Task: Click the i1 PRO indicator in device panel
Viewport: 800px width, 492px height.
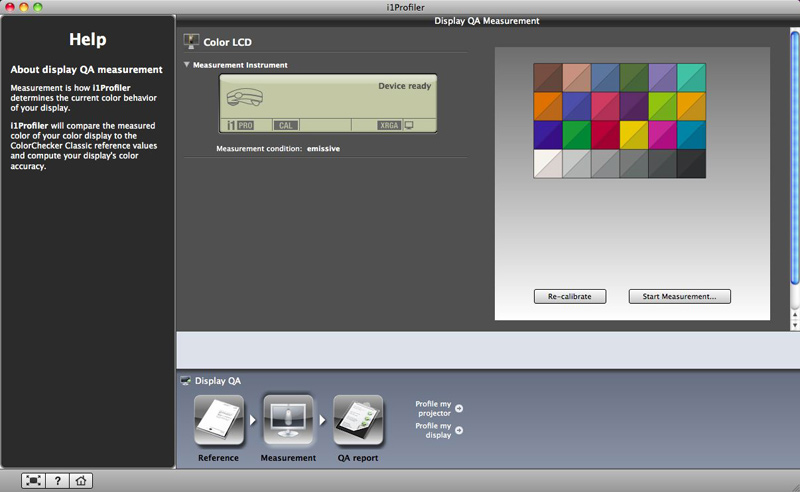Action: click(x=240, y=125)
